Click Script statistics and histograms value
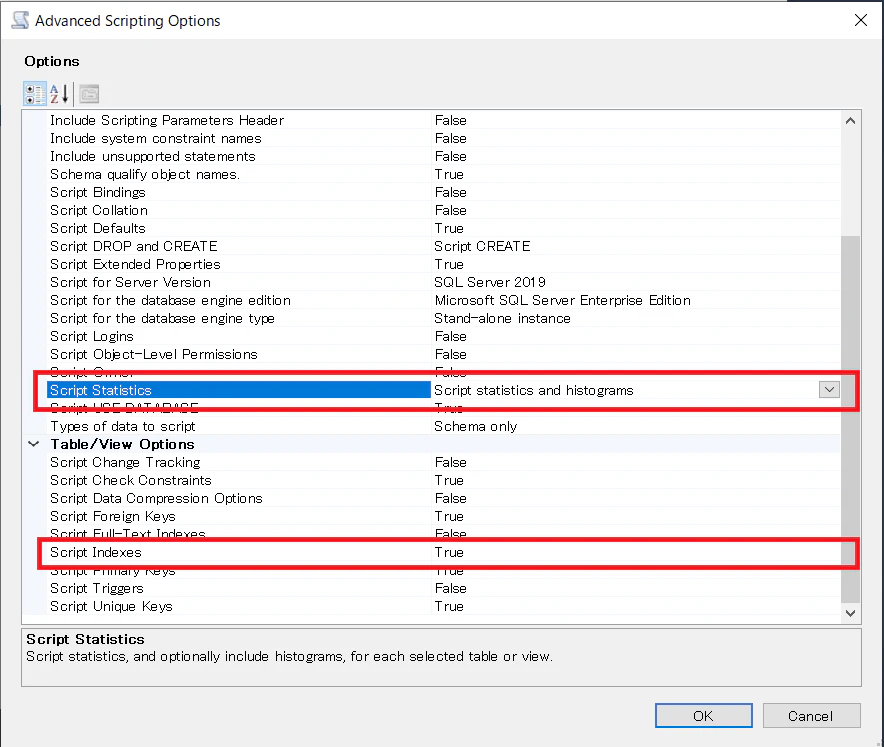 534,390
